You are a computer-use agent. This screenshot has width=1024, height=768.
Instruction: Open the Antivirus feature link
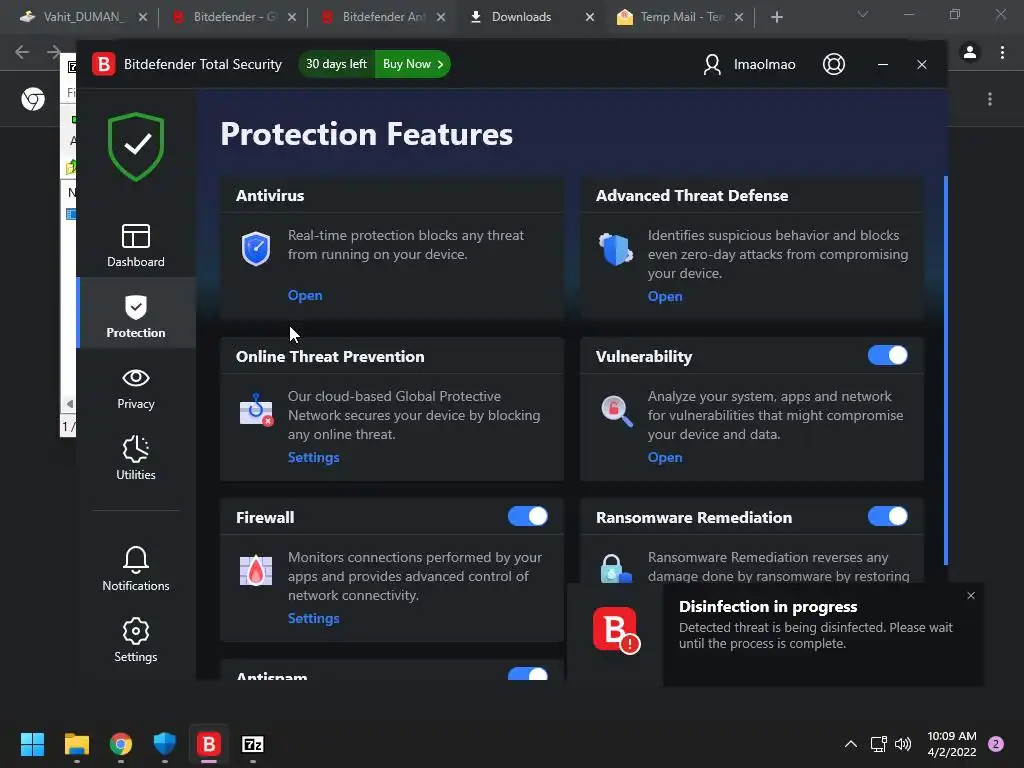click(x=305, y=295)
